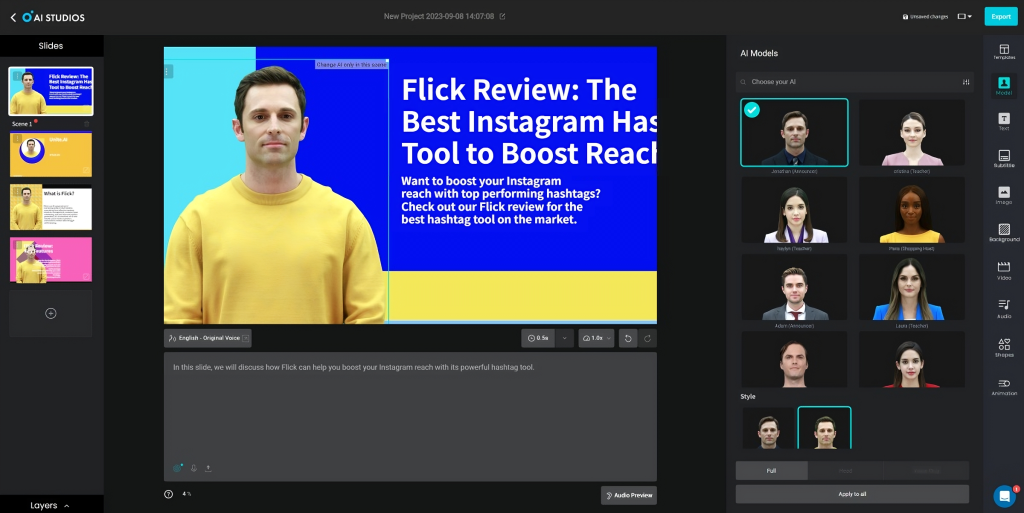Image resolution: width=1024 pixels, height=513 pixels.
Task: Open the Shapes panel icon
Action: (1004, 346)
